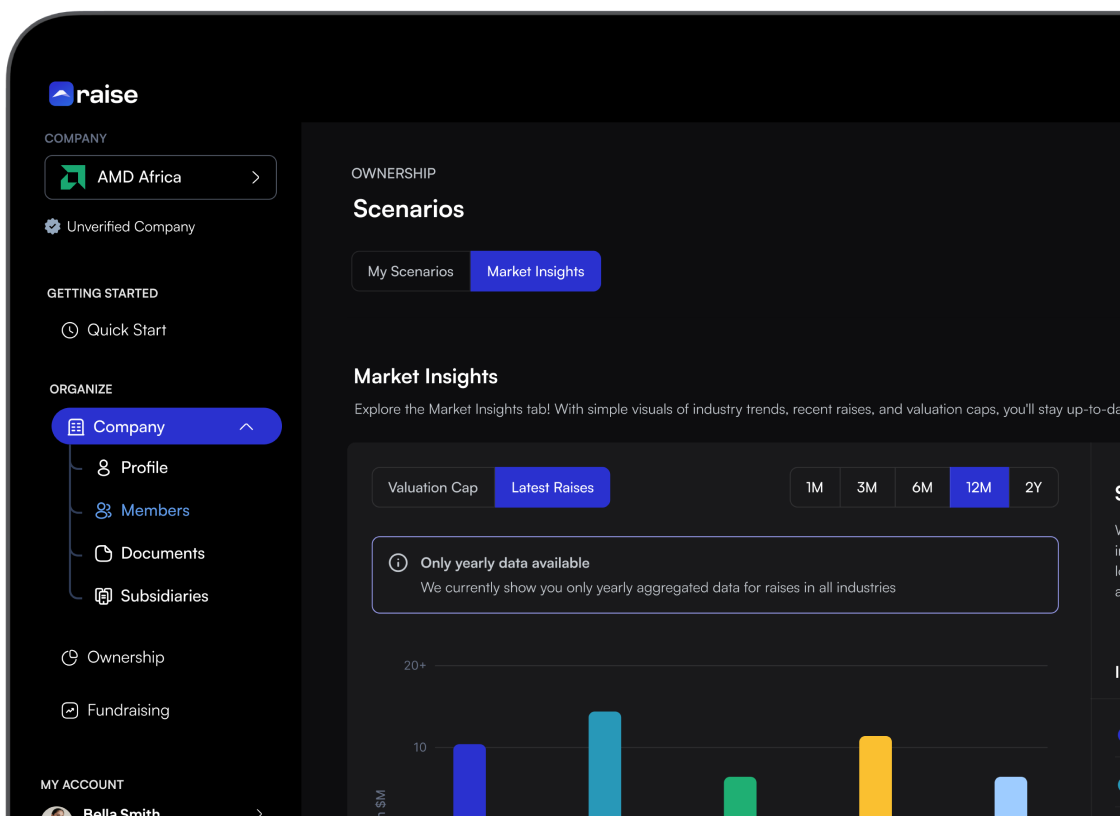Click Bella Smith's avatar photo
1120x816 pixels.
(56, 812)
